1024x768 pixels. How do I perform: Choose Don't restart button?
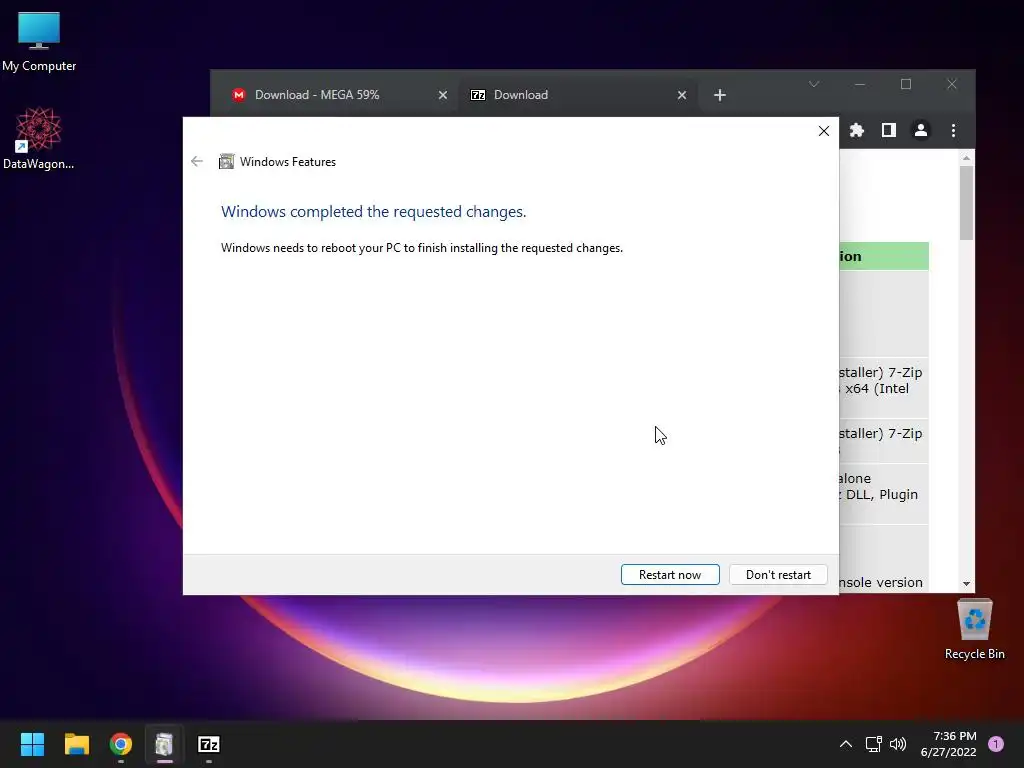tap(778, 575)
